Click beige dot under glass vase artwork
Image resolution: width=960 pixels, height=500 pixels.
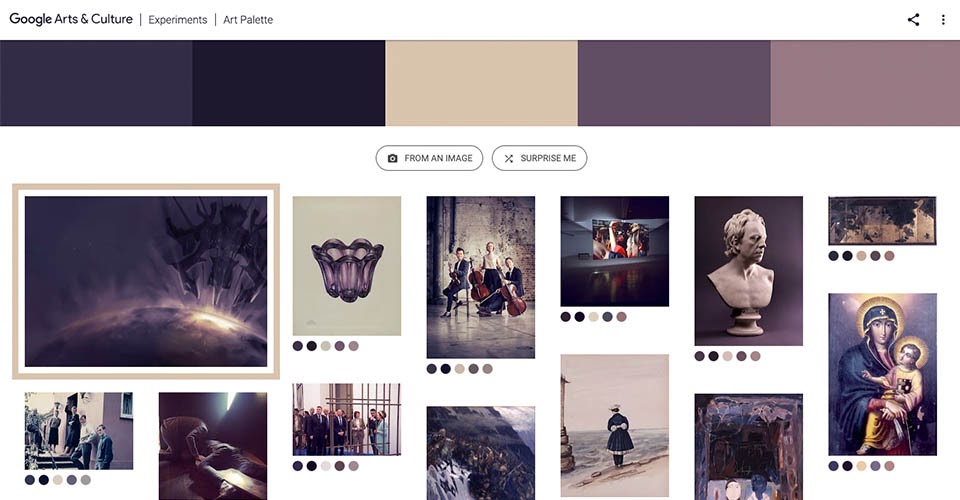pyautogui.click(x=326, y=346)
